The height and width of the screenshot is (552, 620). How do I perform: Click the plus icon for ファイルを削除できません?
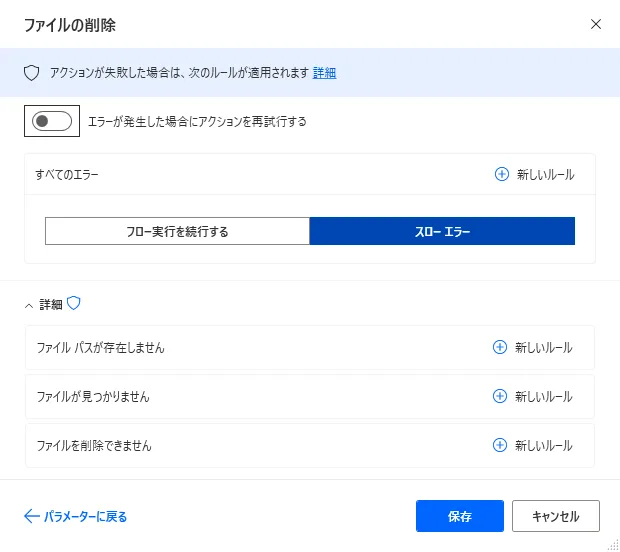click(x=500, y=445)
